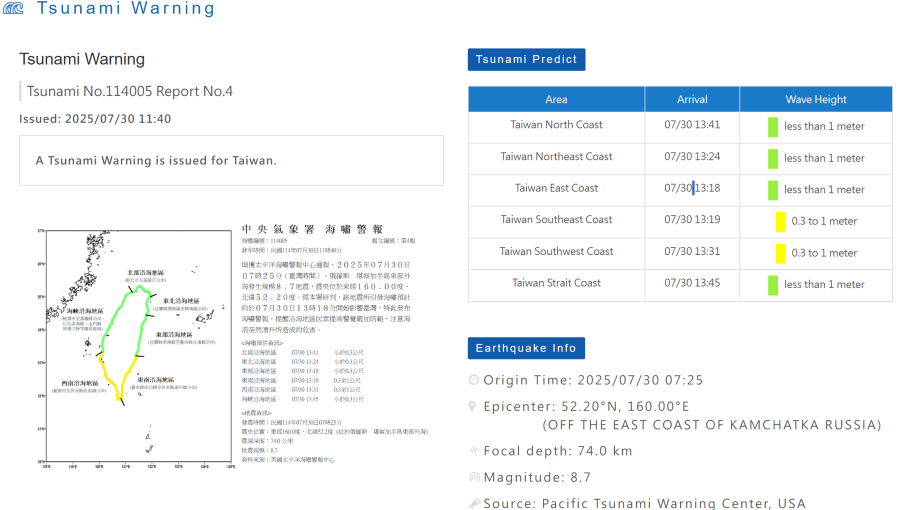Click the magnitude ripple icon
Viewport: 900px width, 510px height.
[474, 478]
